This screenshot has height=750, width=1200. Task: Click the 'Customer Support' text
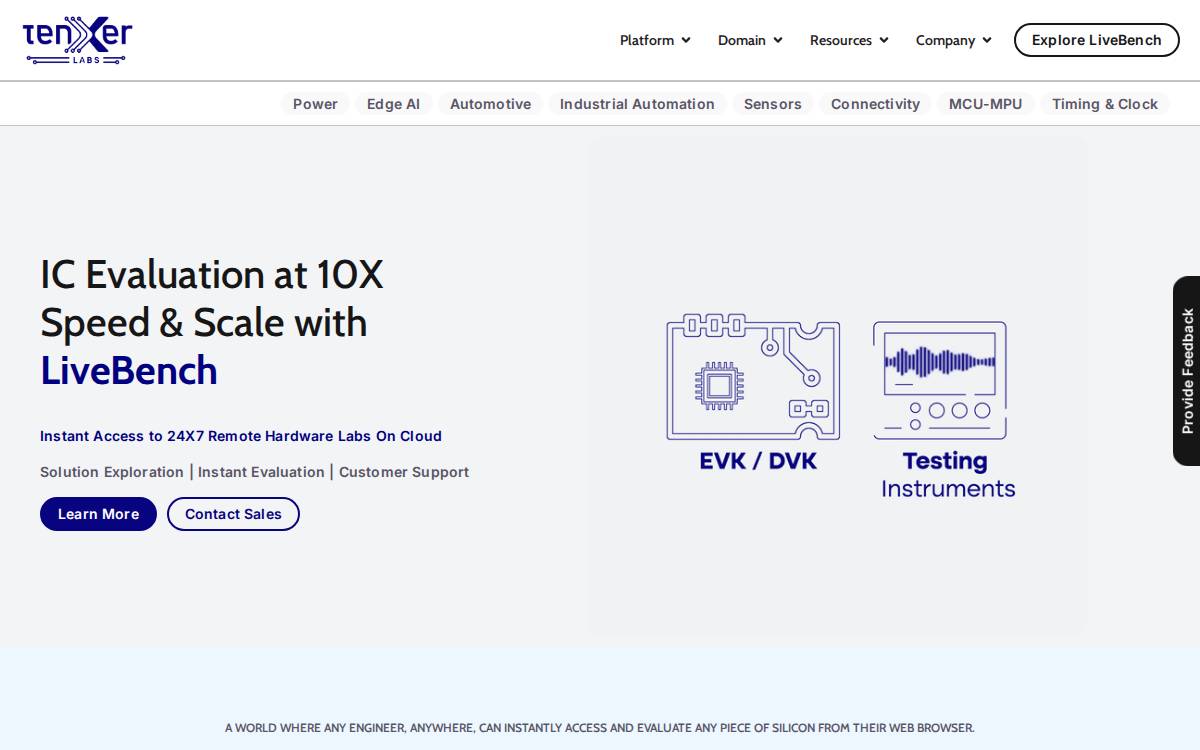pos(404,472)
